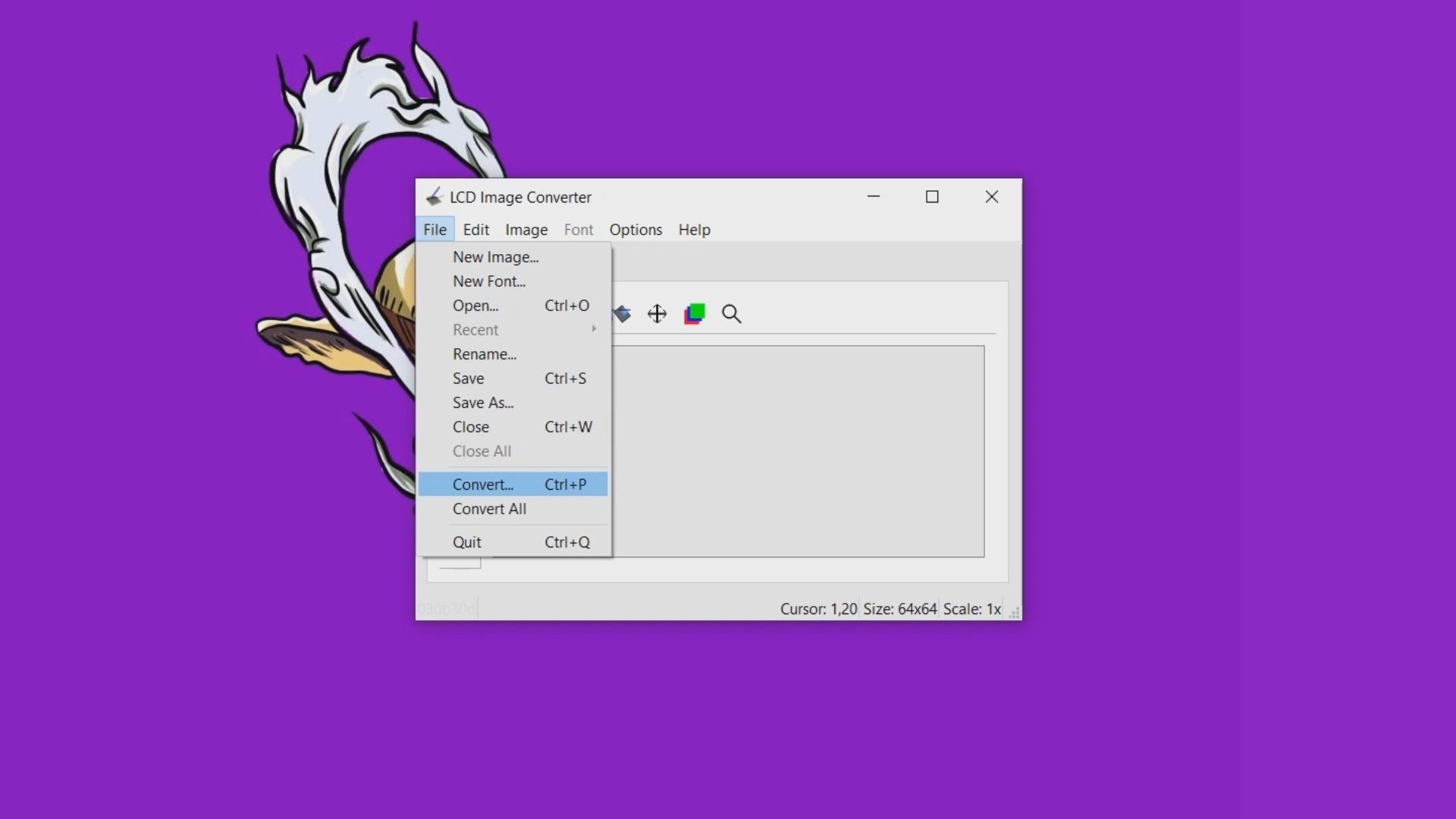Image resolution: width=1456 pixels, height=819 pixels.
Task: Choose New Font... menu entry
Action: 513,281
